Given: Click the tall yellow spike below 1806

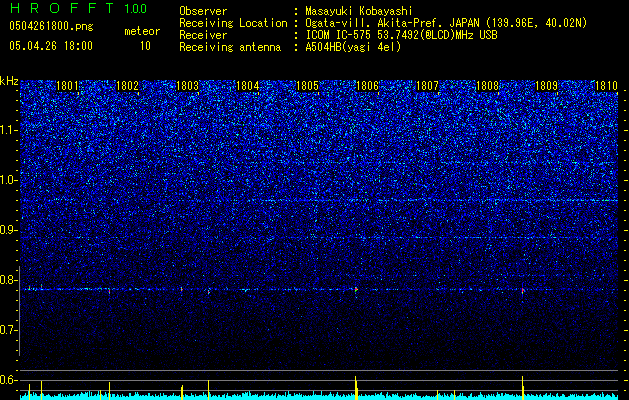Looking at the screenshot, I should (x=356, y=388).
